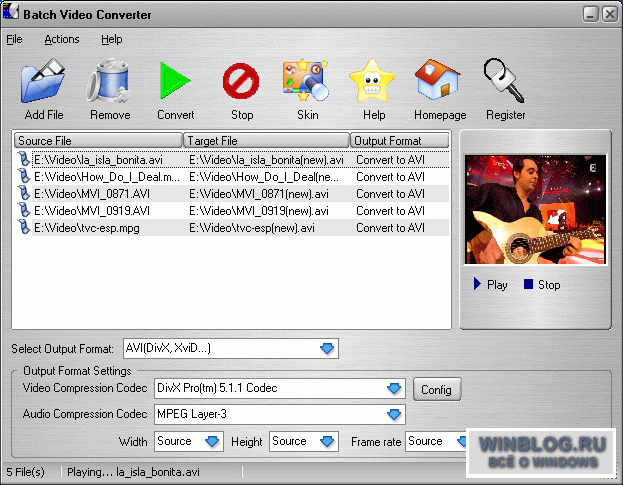Select source E:\Video\How_Do_I_Deal.m...

tap(106, 177)
